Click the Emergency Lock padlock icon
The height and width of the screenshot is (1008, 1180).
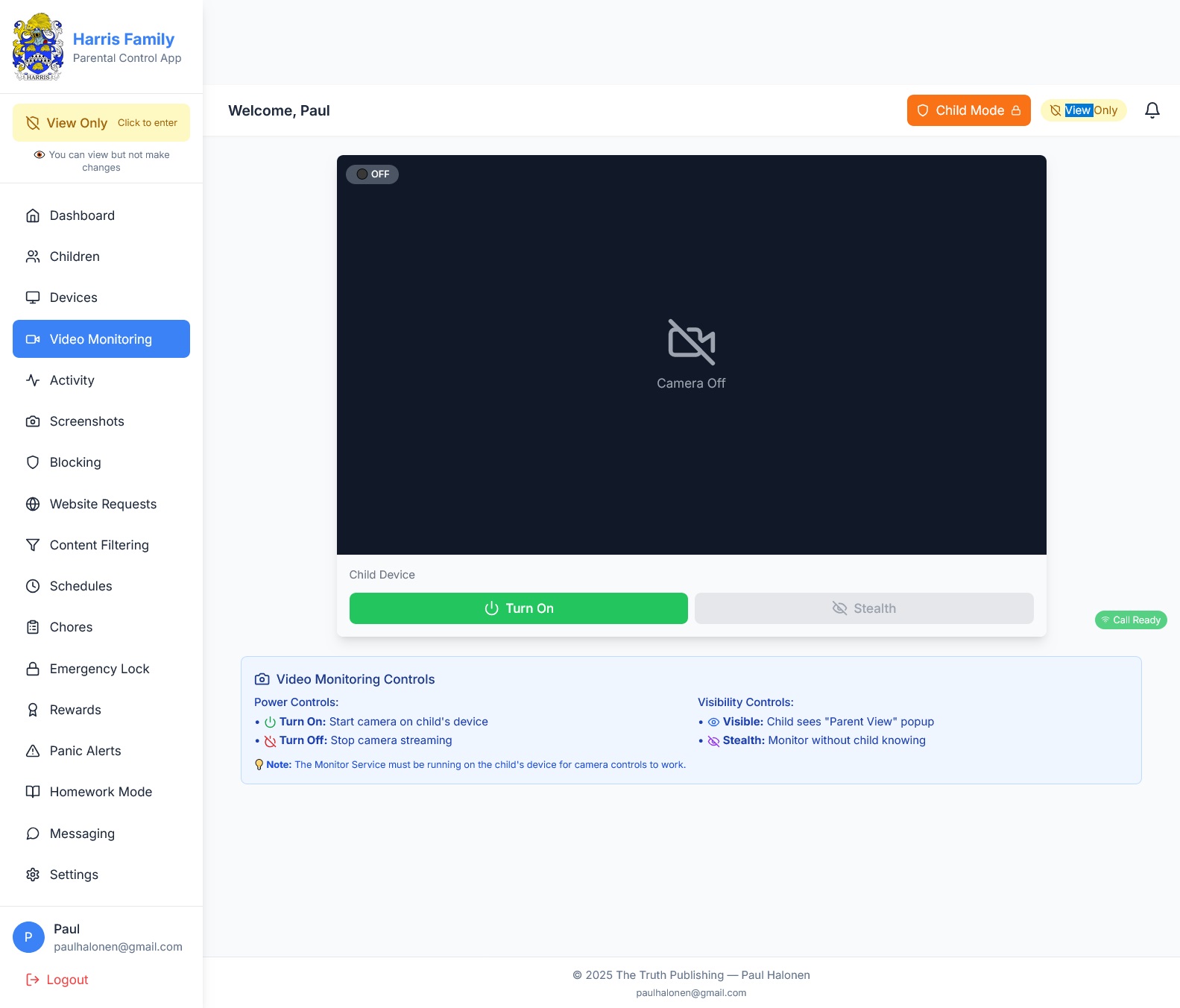(33, 669)
